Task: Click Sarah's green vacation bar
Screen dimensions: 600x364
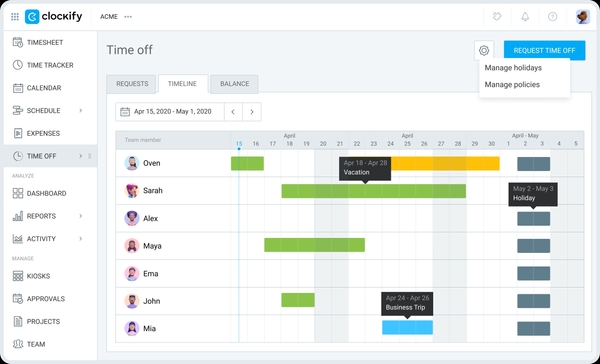Action: (373, 191)
